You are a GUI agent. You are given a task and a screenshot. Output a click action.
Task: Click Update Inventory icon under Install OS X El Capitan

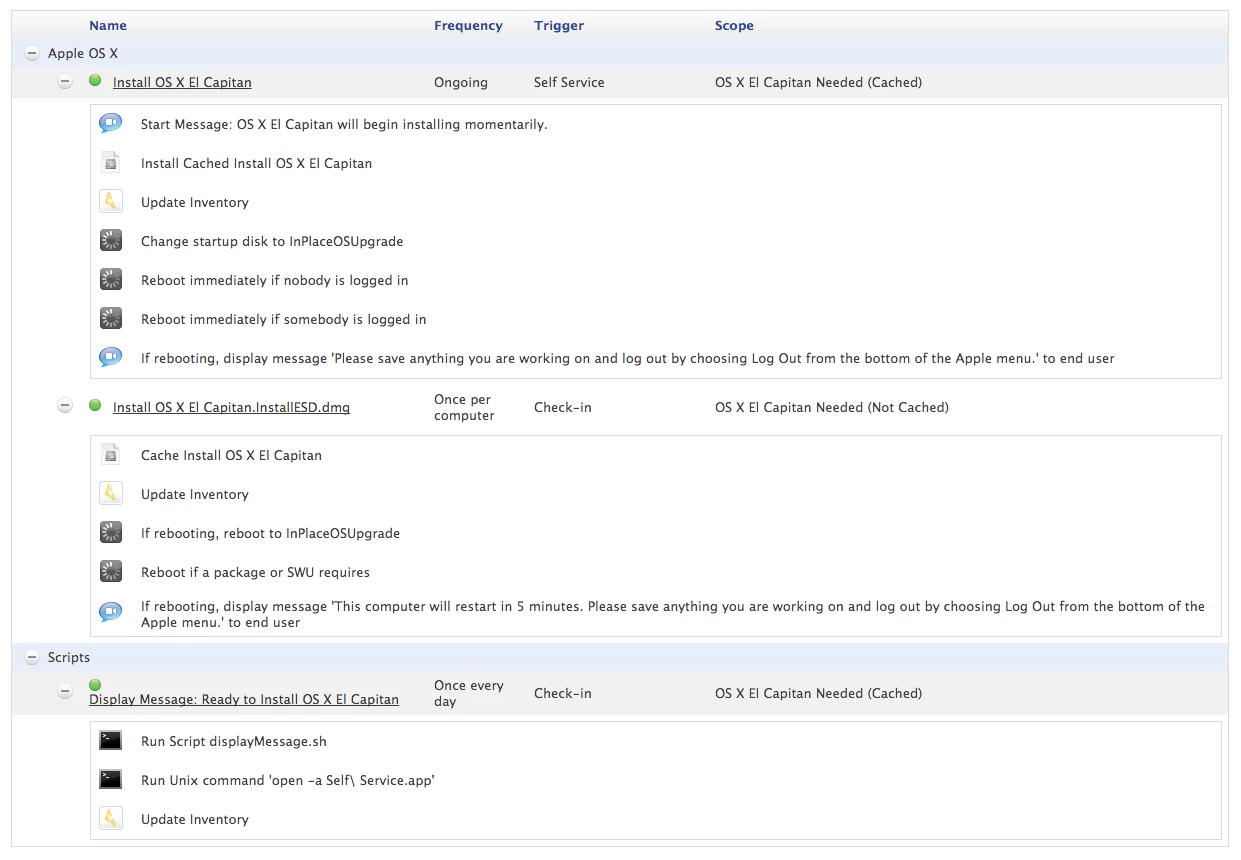[110, 202]
